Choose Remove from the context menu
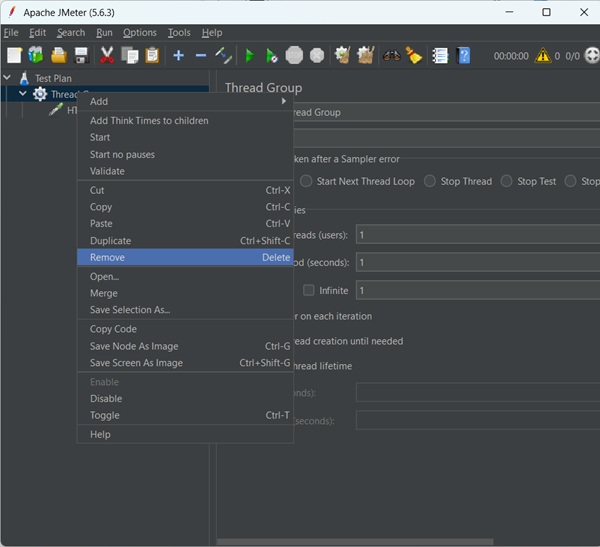This screenshot has height=547, width=600. coord(186,257)
